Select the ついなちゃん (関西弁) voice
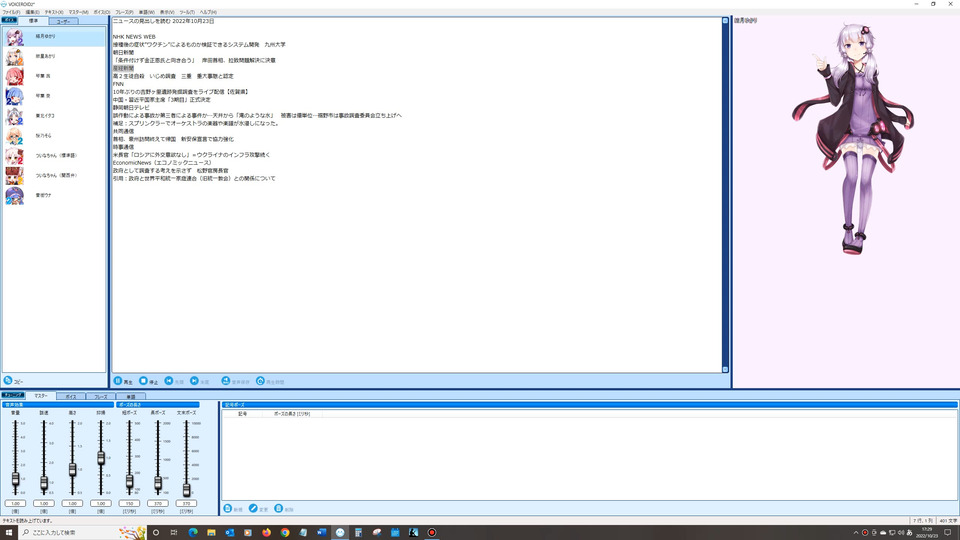 (x=54, y=176)
